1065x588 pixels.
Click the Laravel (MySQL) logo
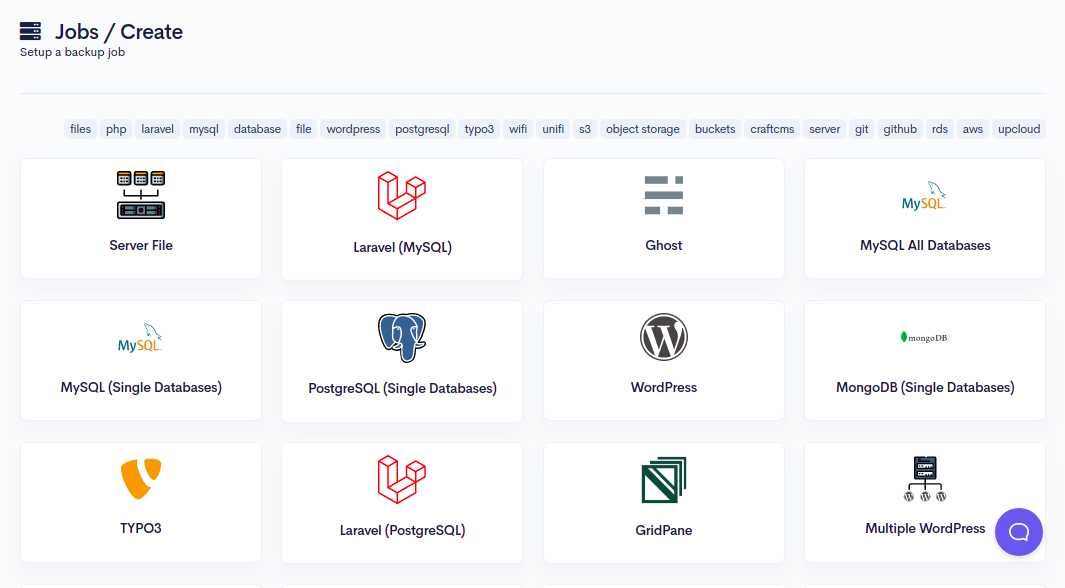tap(402, 196)
